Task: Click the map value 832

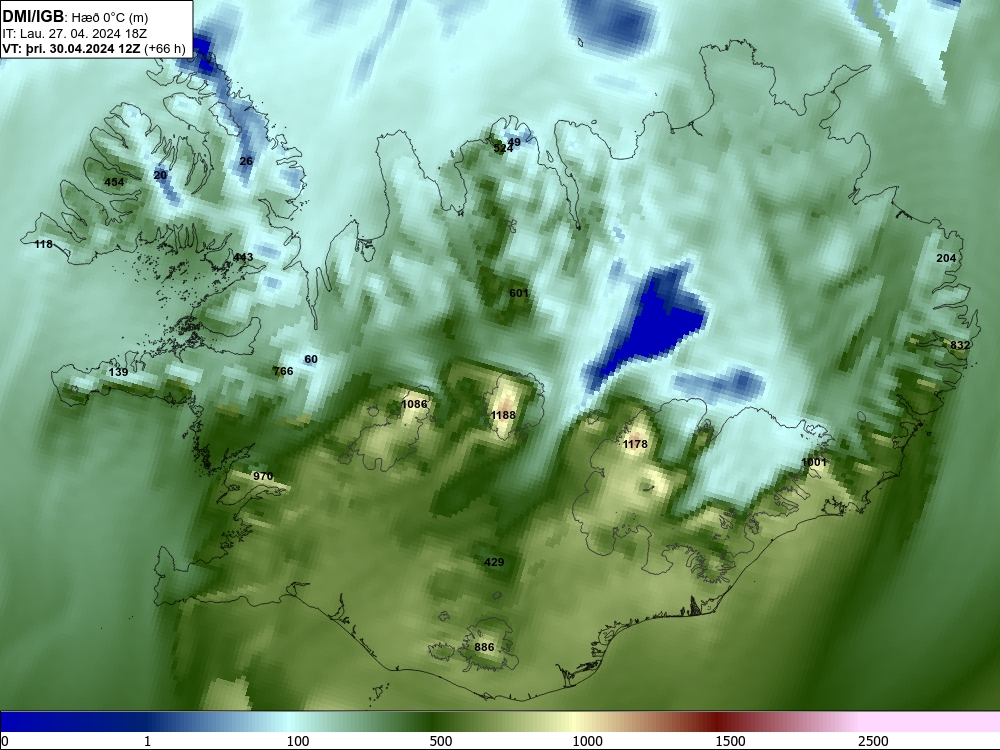Action: tap(960, 346)
